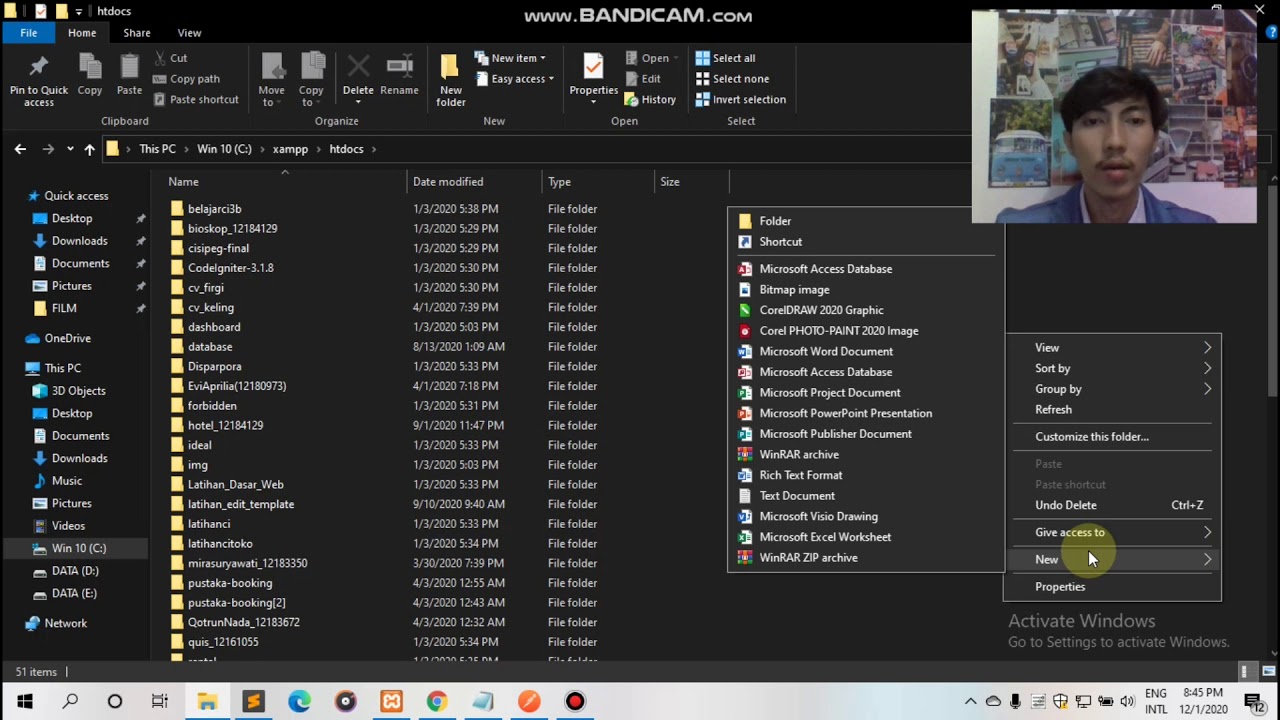Click the Rename ribbon icon
The height and width of the screenshot is (720, 1280).
[399, 76]
